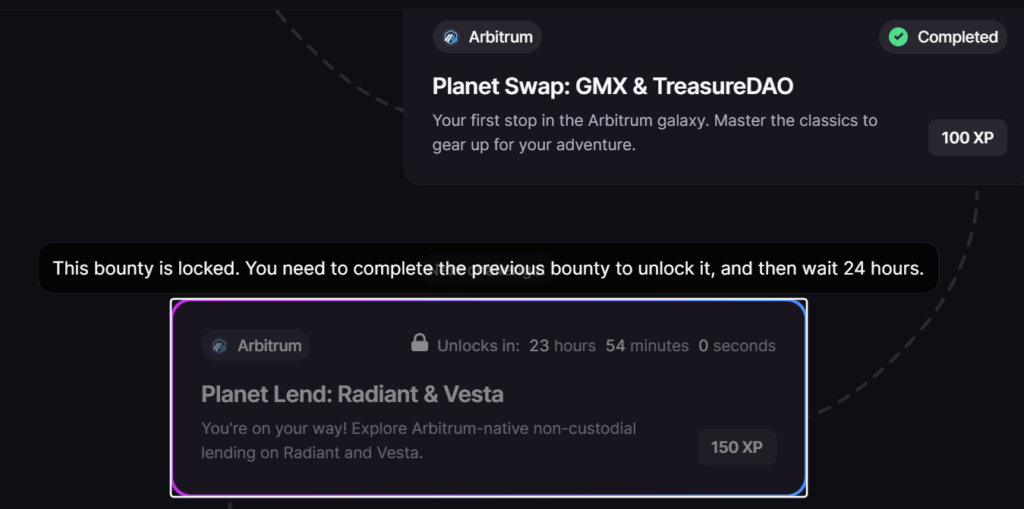Click the Planet Swap description text
The image size is (1024, 509).
(654, 132)
